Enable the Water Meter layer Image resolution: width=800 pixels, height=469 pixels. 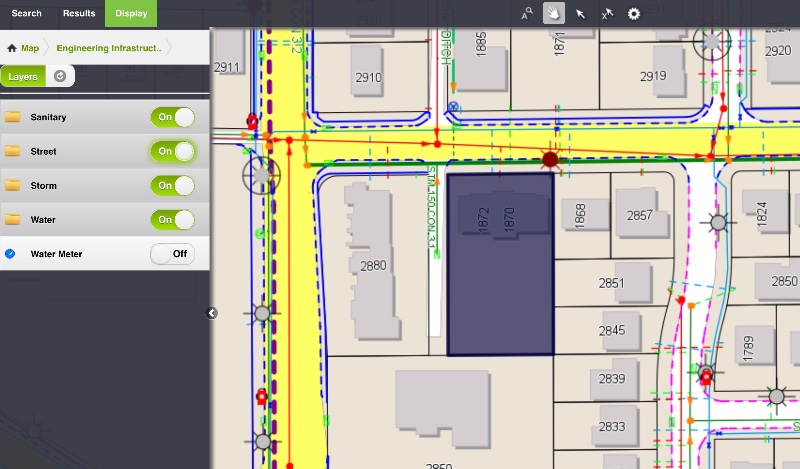coord(172,254)
